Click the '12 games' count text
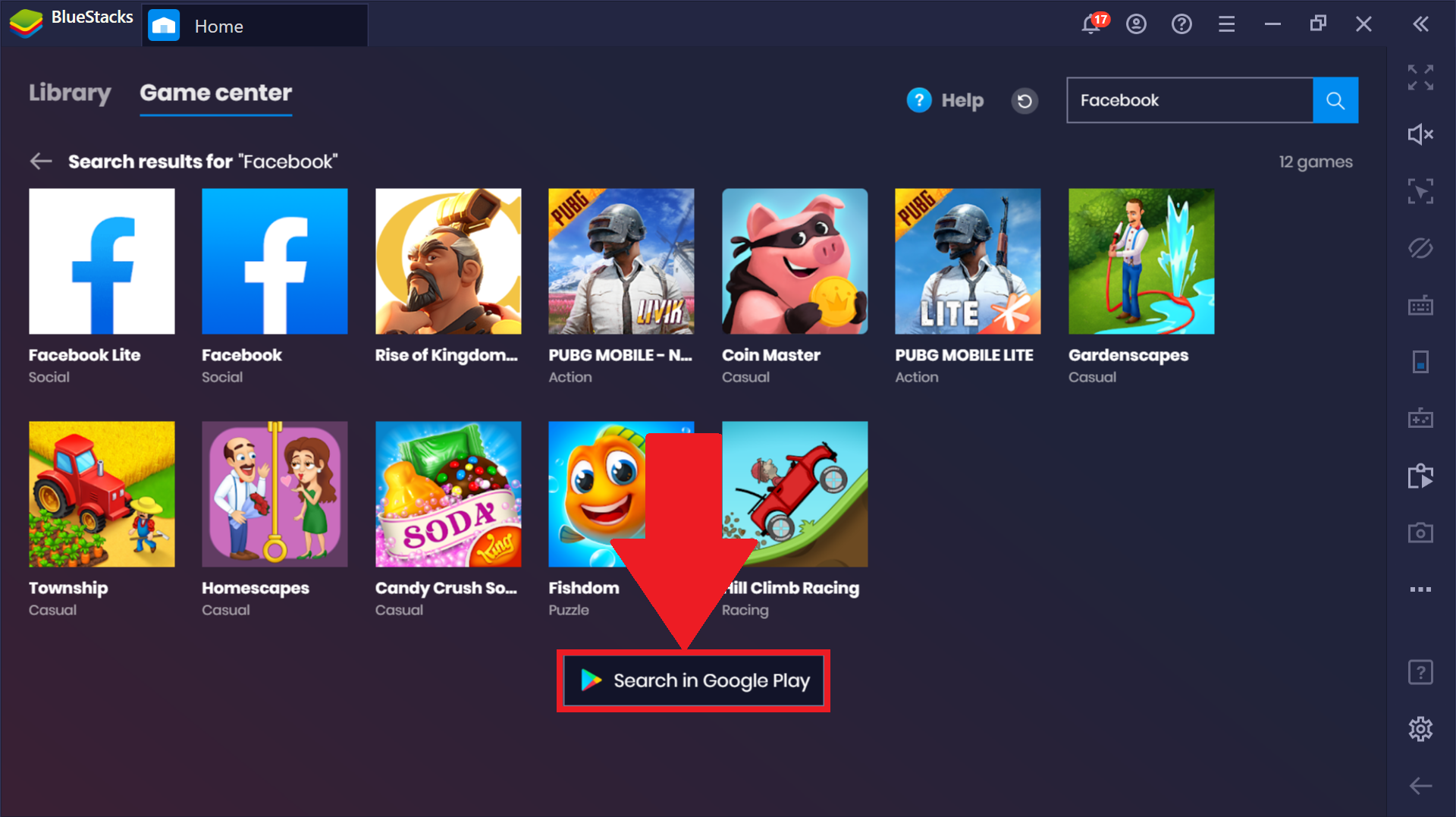Viewport: 1456px width, 817px height. pos(1316,162)
